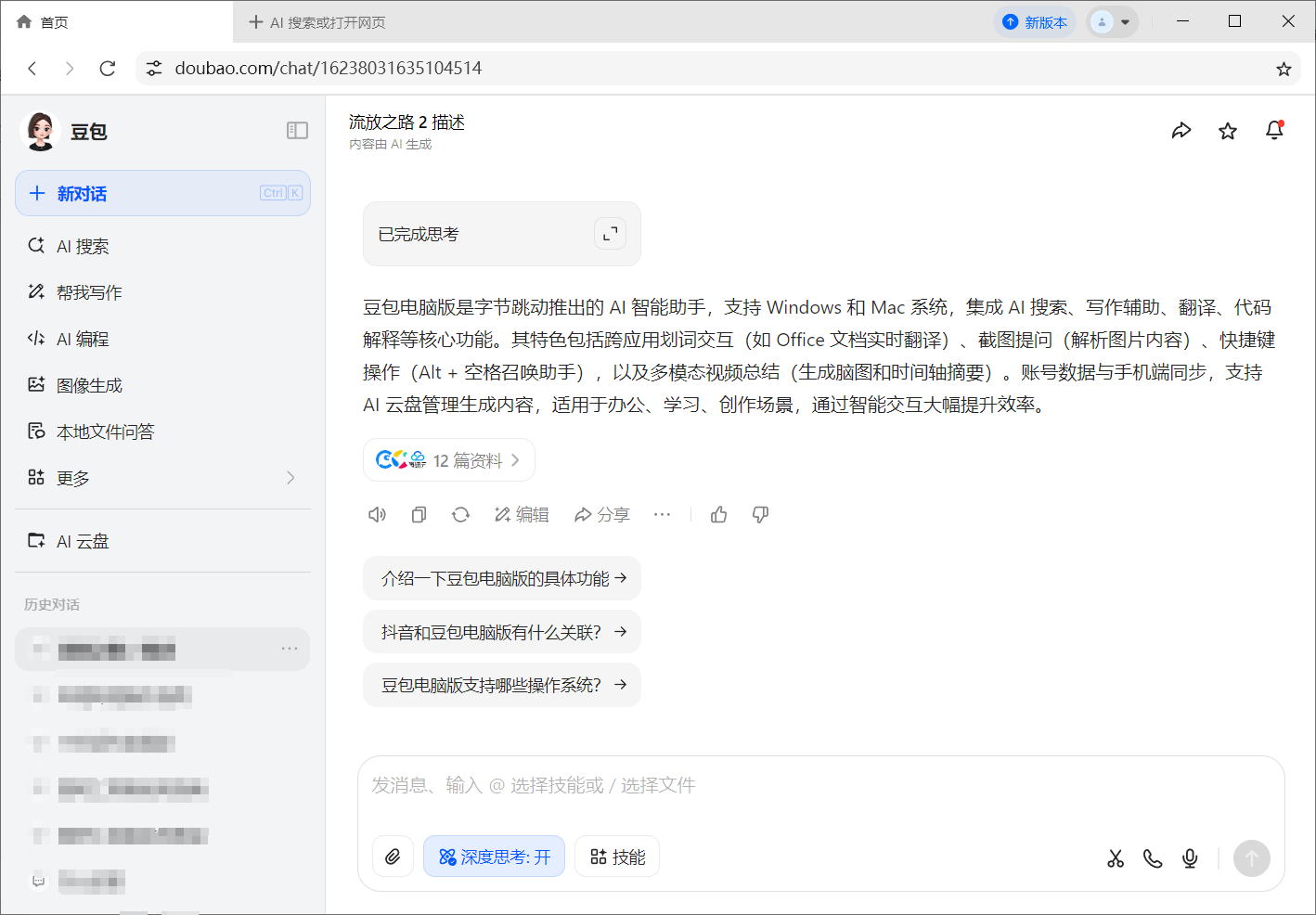Open the 编辑 edit tool below the answer
The image size is (1316, 915).
pos(522,514)
